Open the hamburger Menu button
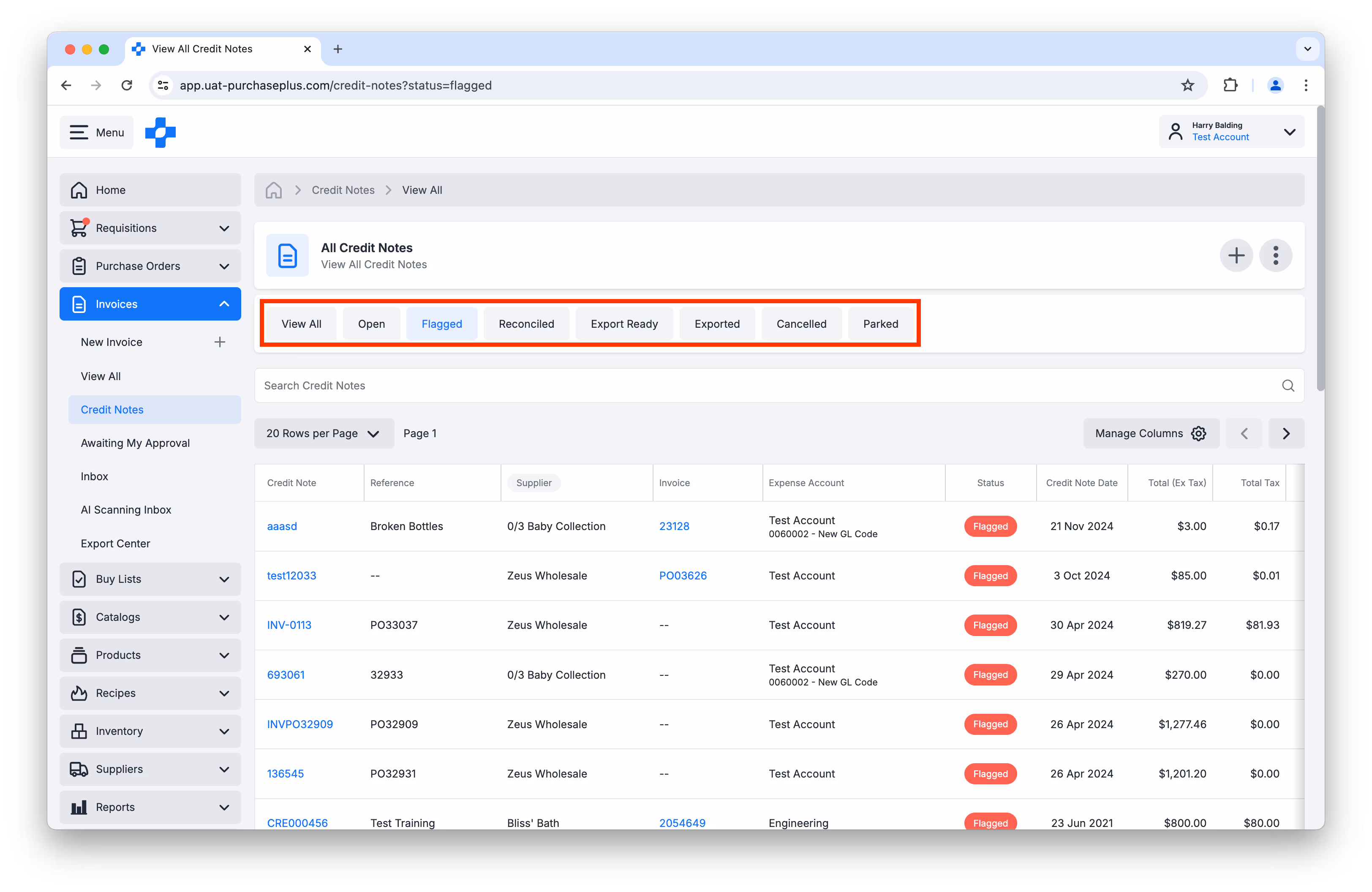Screen dimensions: 1372x892 (96, 133)
